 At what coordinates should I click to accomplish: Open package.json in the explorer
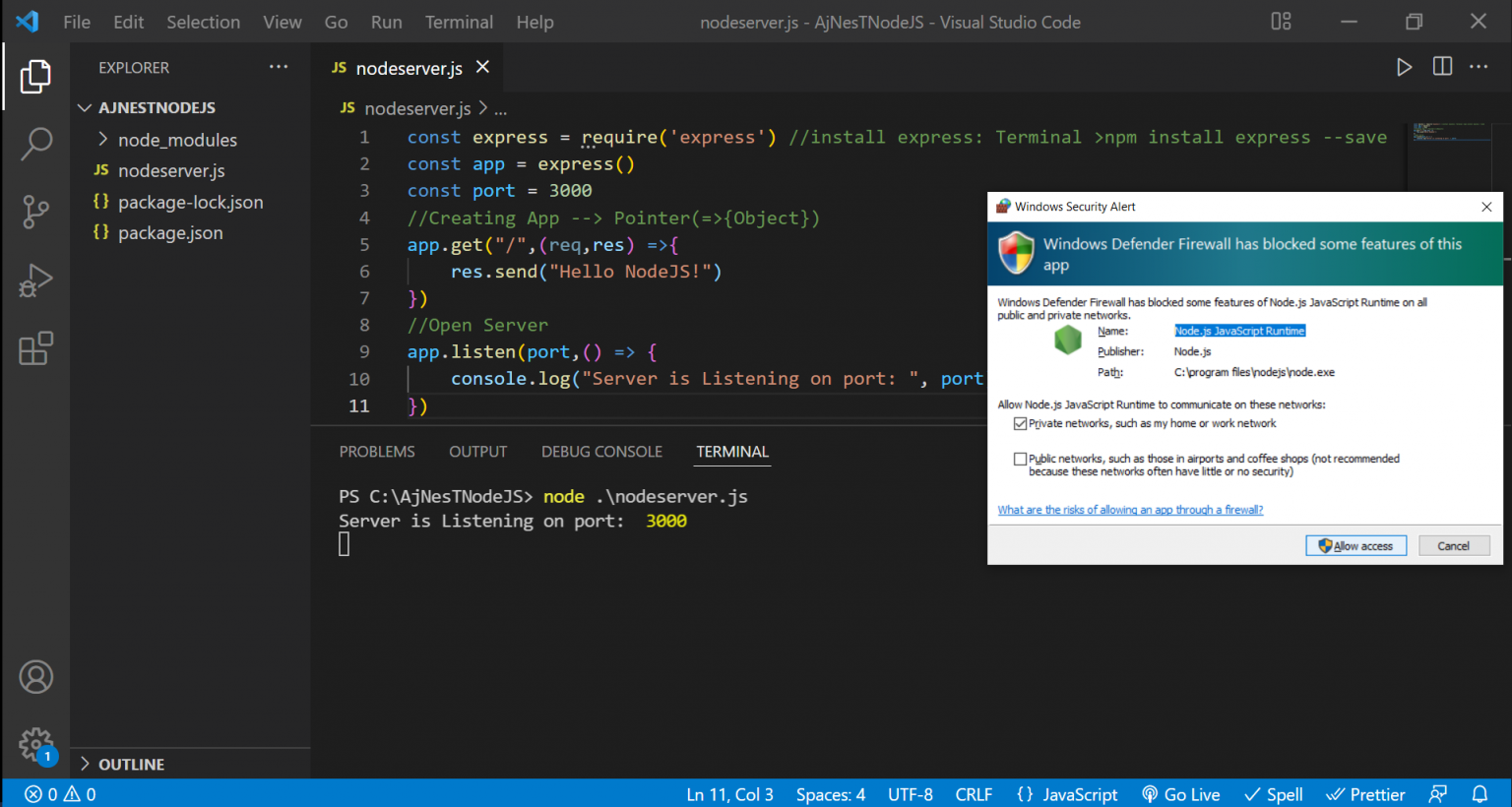[x=170, y=233]
